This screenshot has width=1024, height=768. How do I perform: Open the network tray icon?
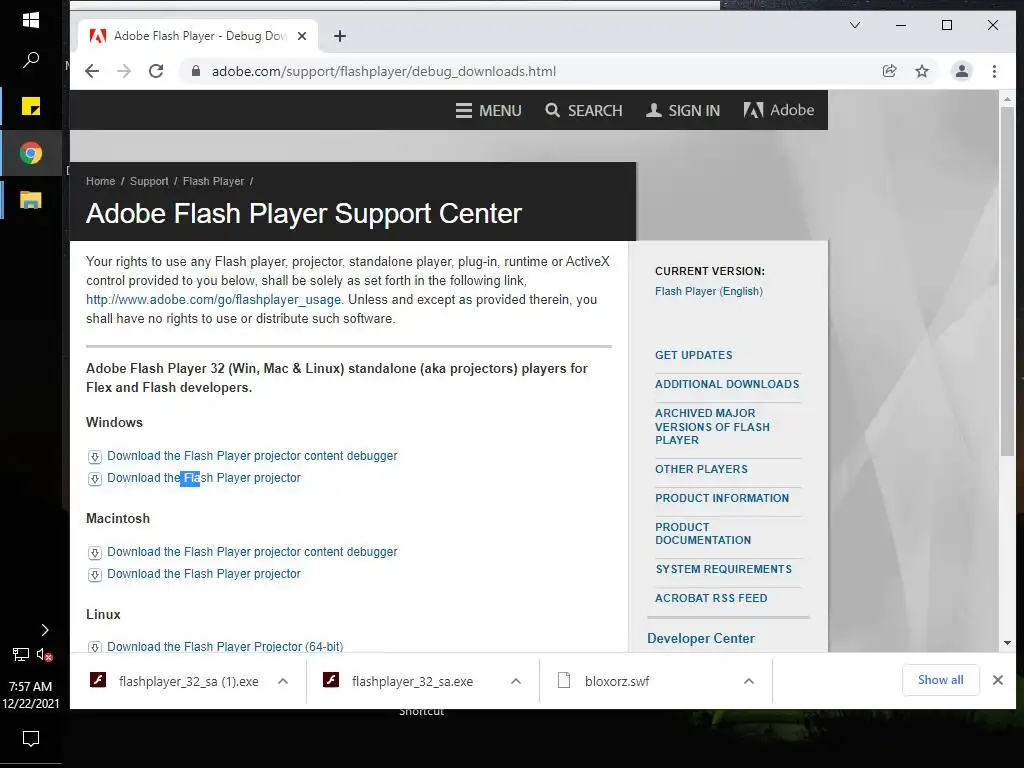[x=21, y=654]
